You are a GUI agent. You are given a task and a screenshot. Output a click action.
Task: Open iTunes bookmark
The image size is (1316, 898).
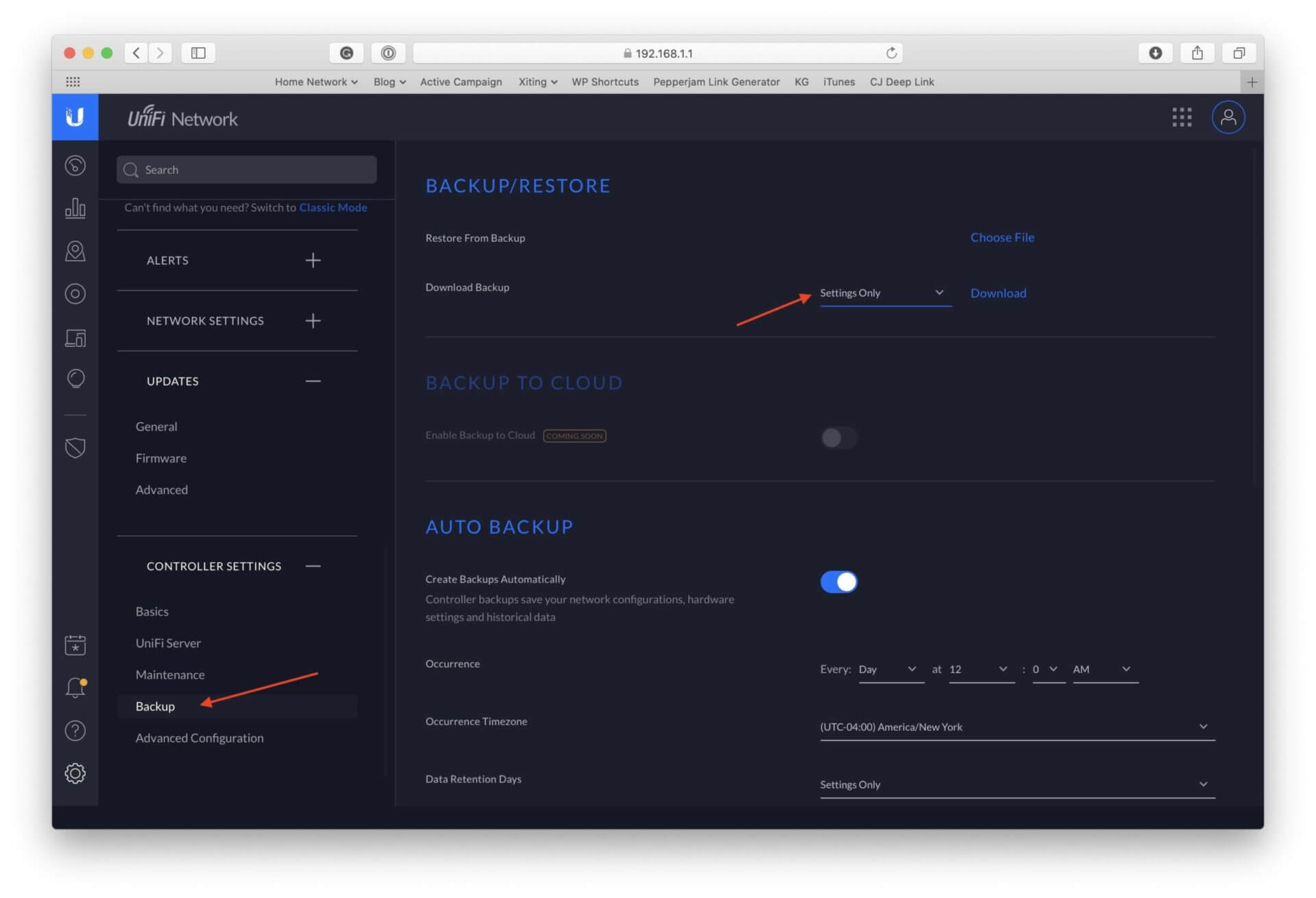[839, 82]
